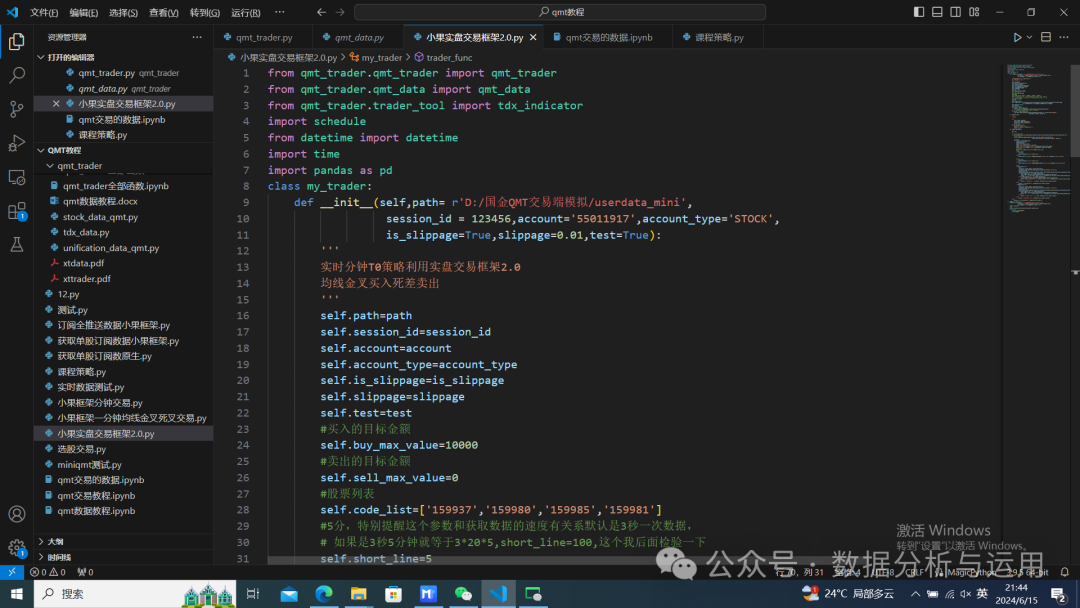Open WeChat from the taskbar

463,594
